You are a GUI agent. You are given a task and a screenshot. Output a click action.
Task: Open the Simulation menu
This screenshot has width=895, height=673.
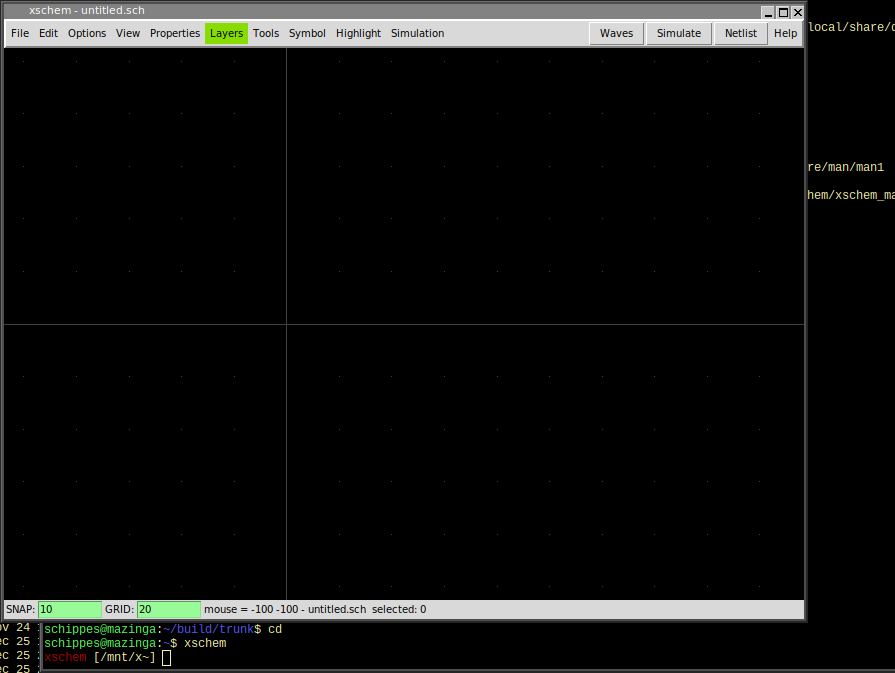(417, 33)
